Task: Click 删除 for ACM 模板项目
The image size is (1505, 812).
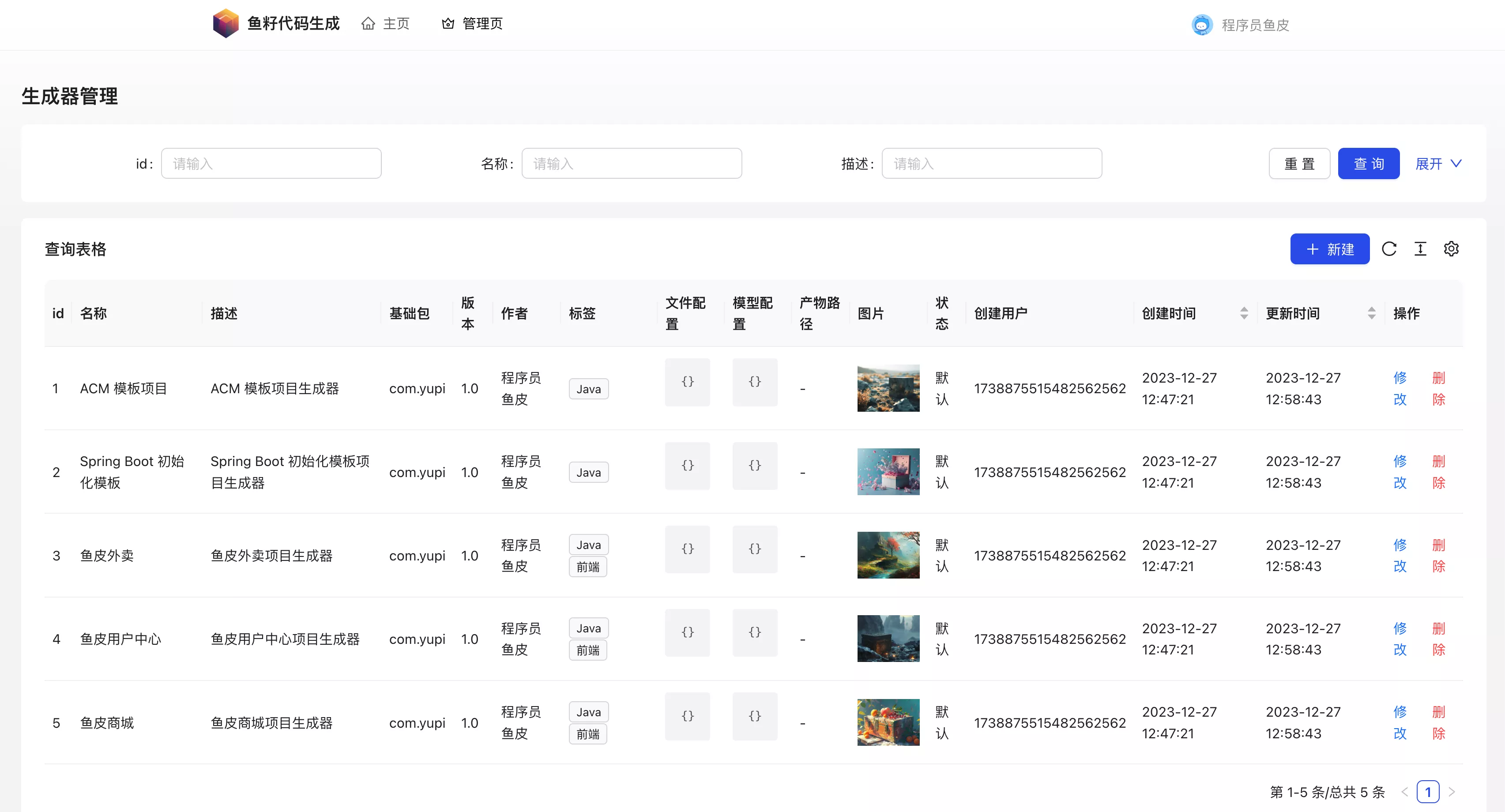Action: coord(1438,388)
